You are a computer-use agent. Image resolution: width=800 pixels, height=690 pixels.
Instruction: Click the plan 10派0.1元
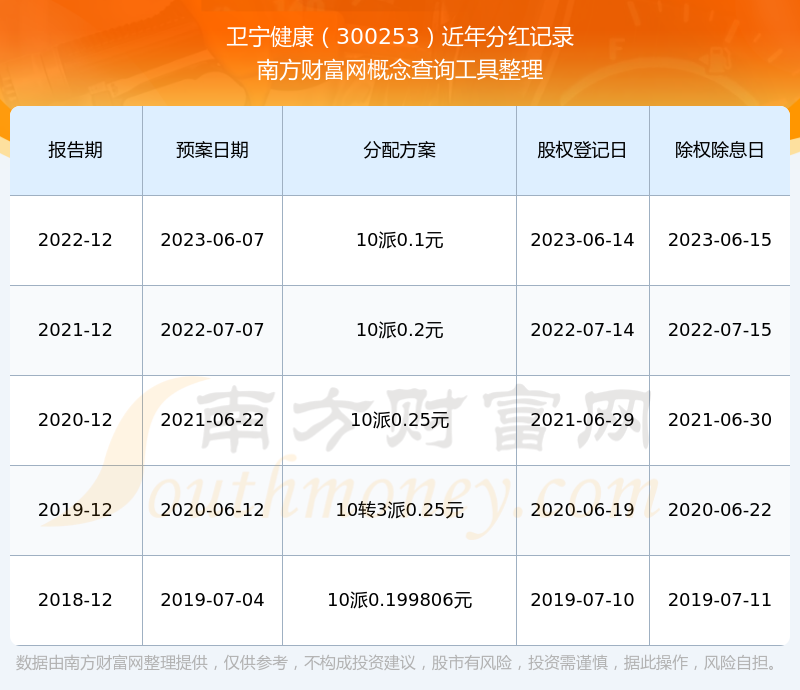tap(399, 240)
